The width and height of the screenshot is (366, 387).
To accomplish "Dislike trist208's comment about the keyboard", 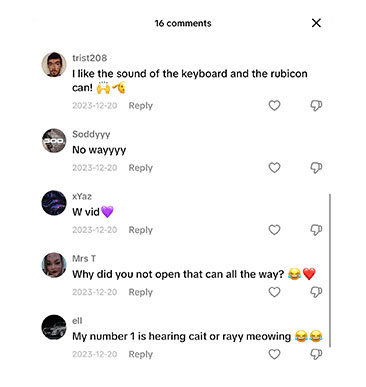I will (316, 106).
